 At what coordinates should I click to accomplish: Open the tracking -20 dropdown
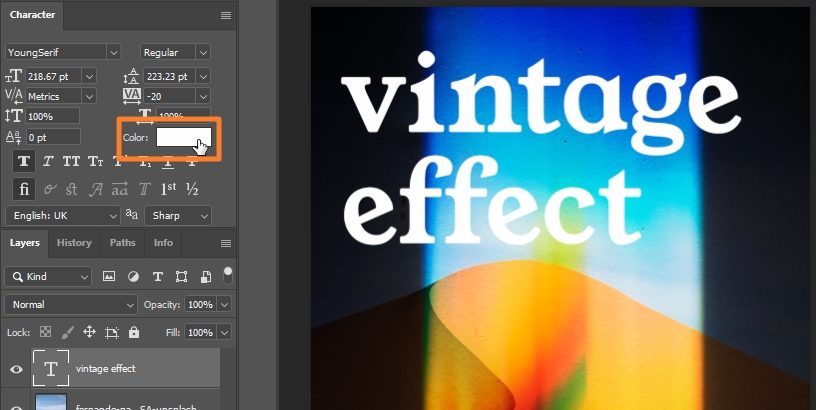tap(203, 96)
